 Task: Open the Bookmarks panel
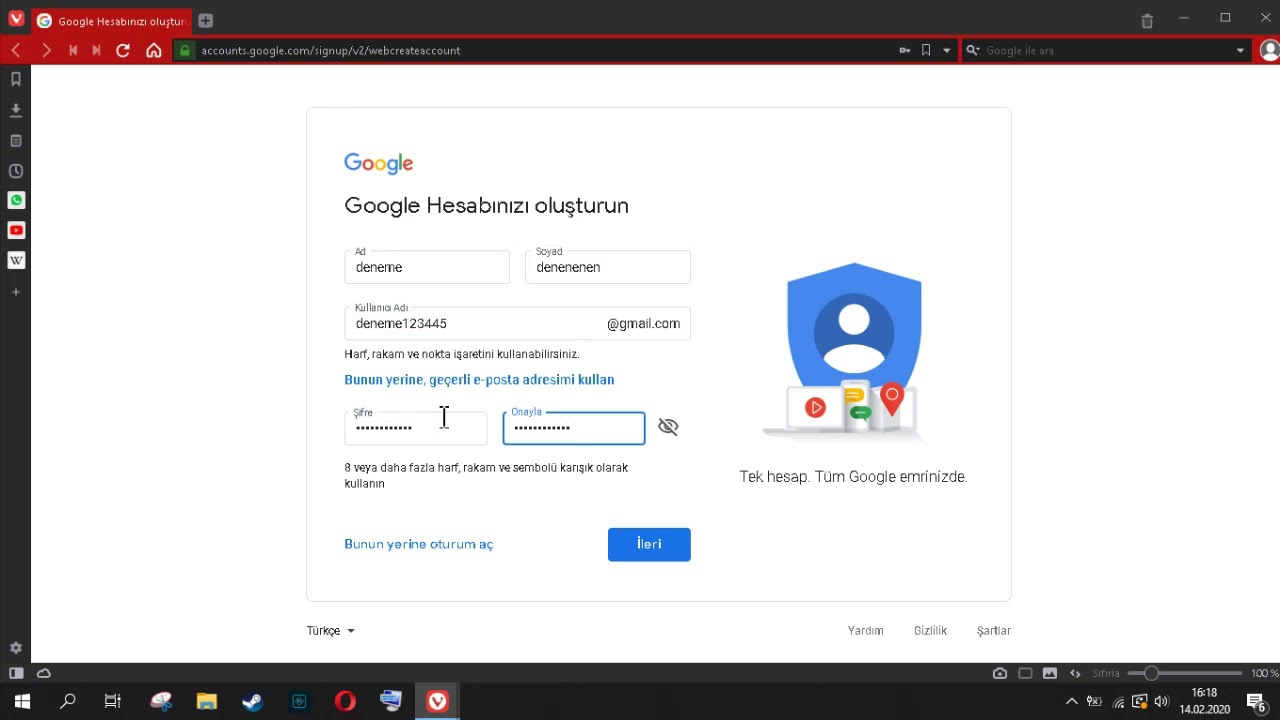click(x=16, y=79)
